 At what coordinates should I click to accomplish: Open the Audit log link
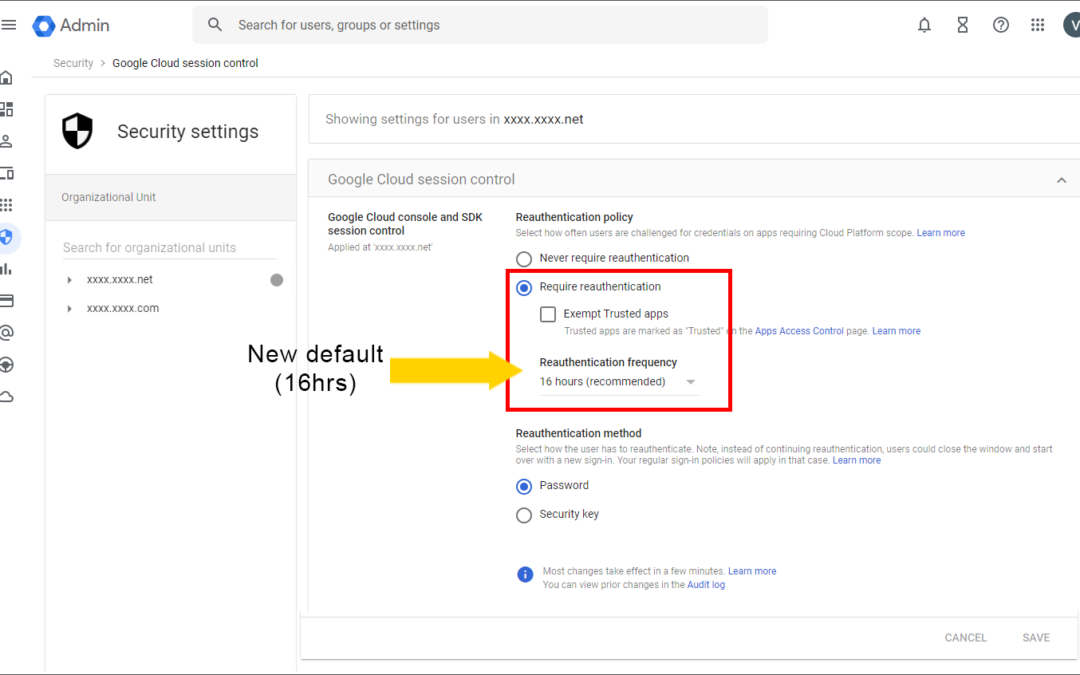(706, 585)
